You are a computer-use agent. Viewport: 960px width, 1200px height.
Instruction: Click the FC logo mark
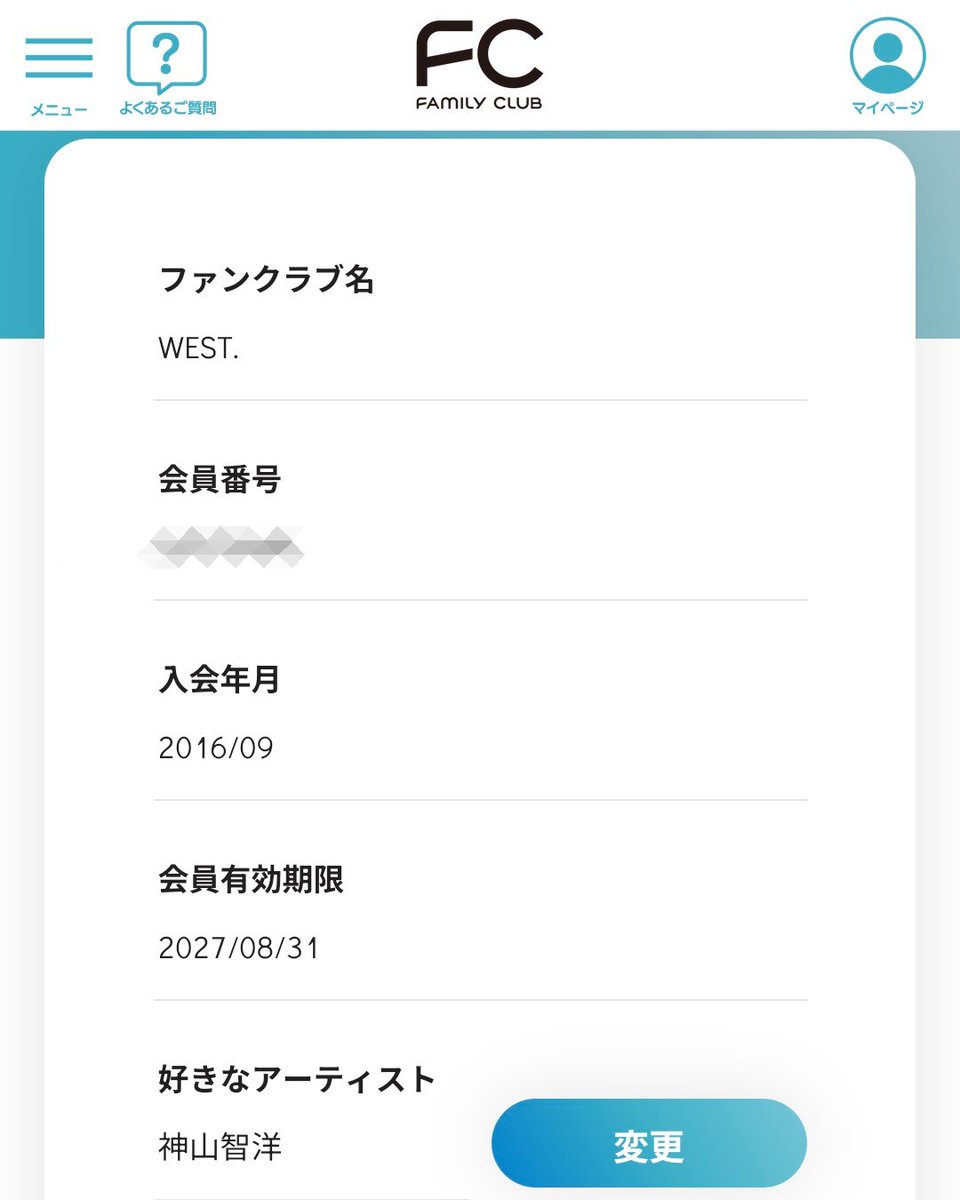coord(480,56)
